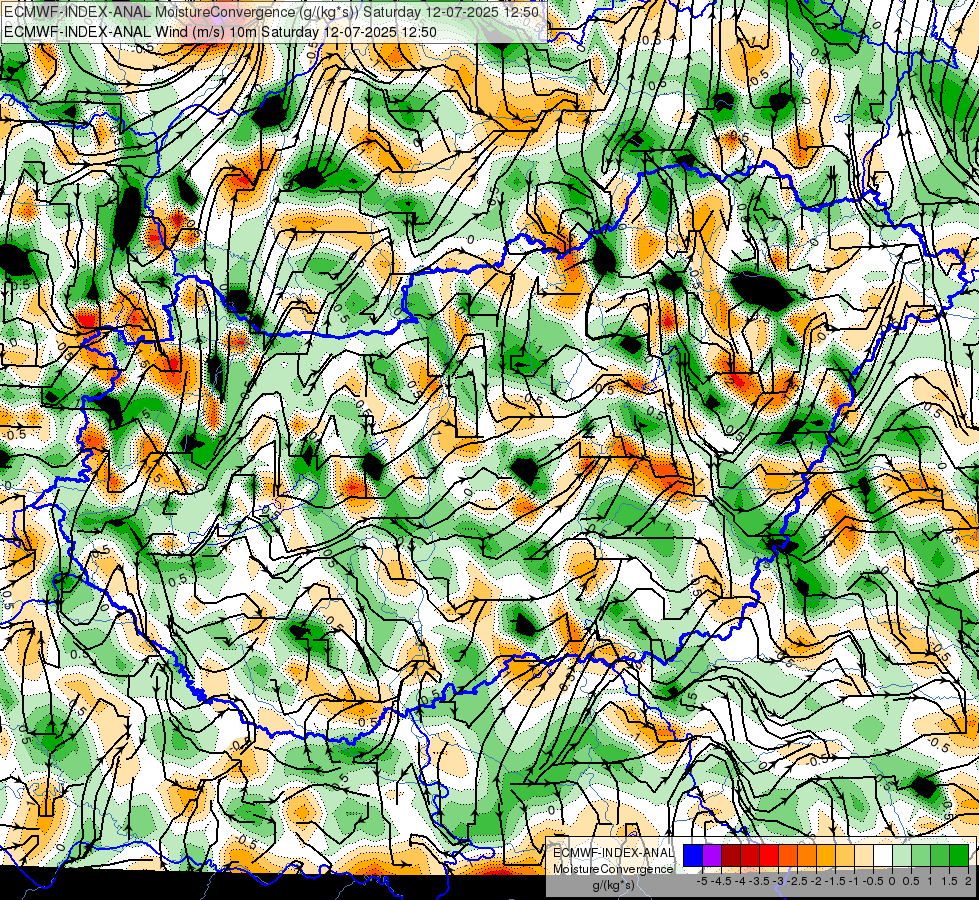Click the light orange swatch between -1.5 and -1

coord(845,855)
